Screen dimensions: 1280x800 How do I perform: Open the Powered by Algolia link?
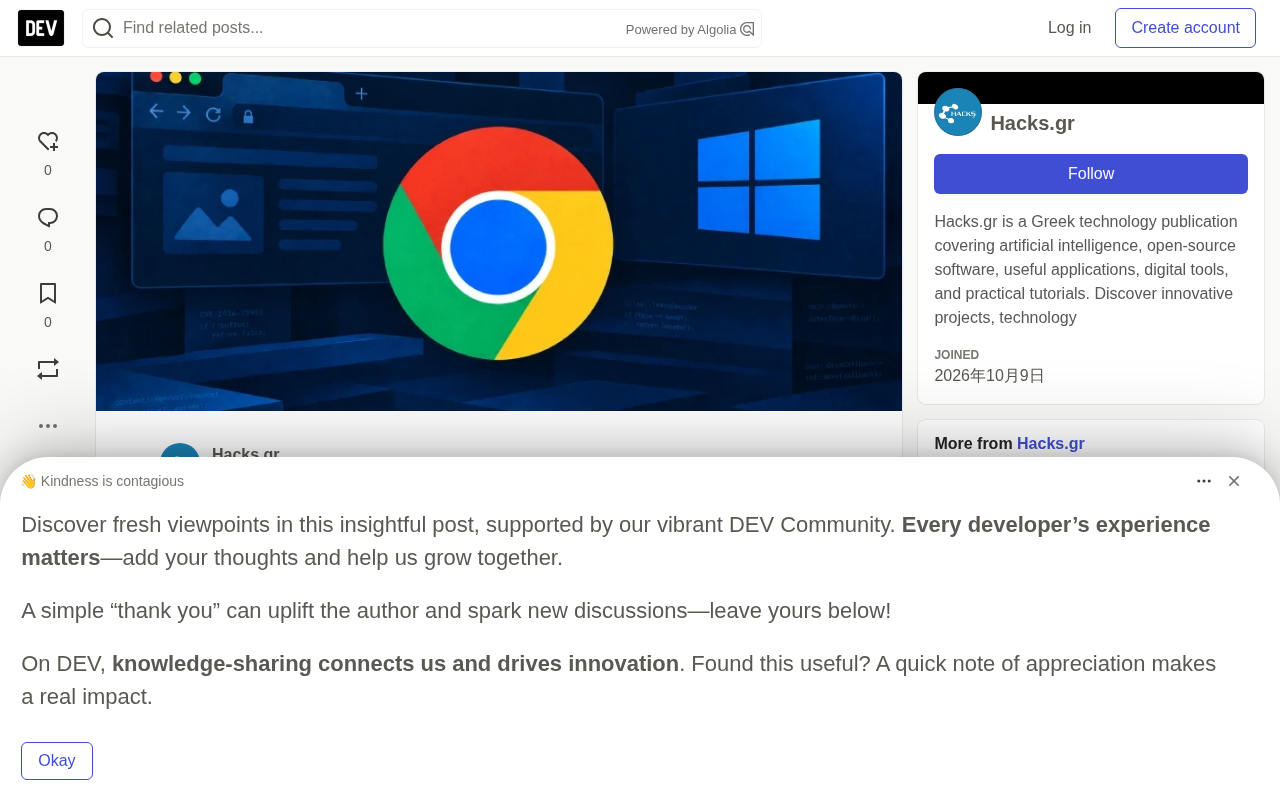(690, 29)
